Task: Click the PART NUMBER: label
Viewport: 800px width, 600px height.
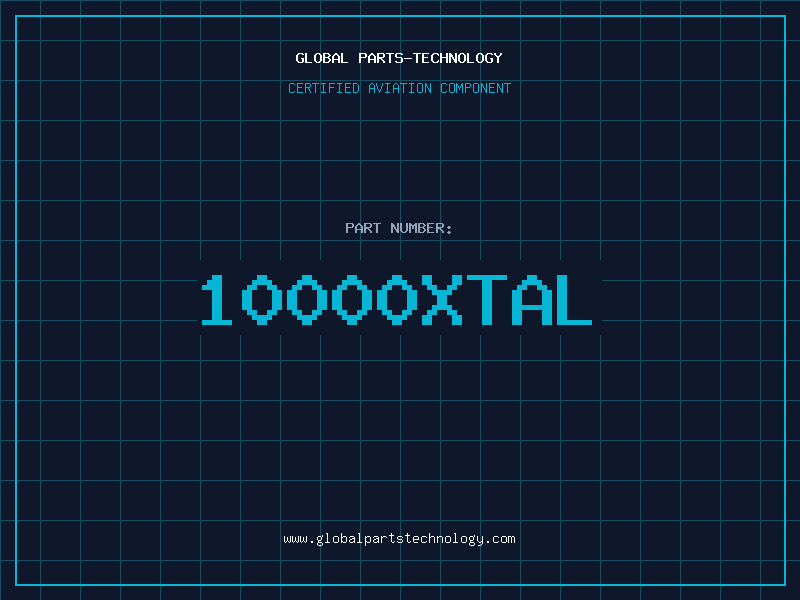Action: click(x=399, y=228)
